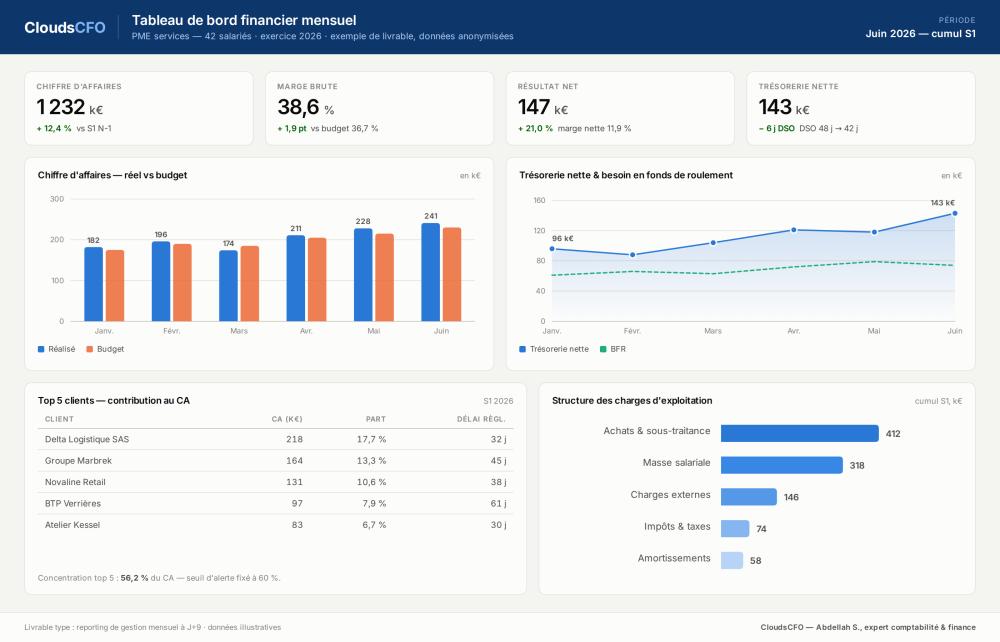Open the Marge brute KPI card
This screenshot has height=642, width=1000.
[x=379, y=108]
